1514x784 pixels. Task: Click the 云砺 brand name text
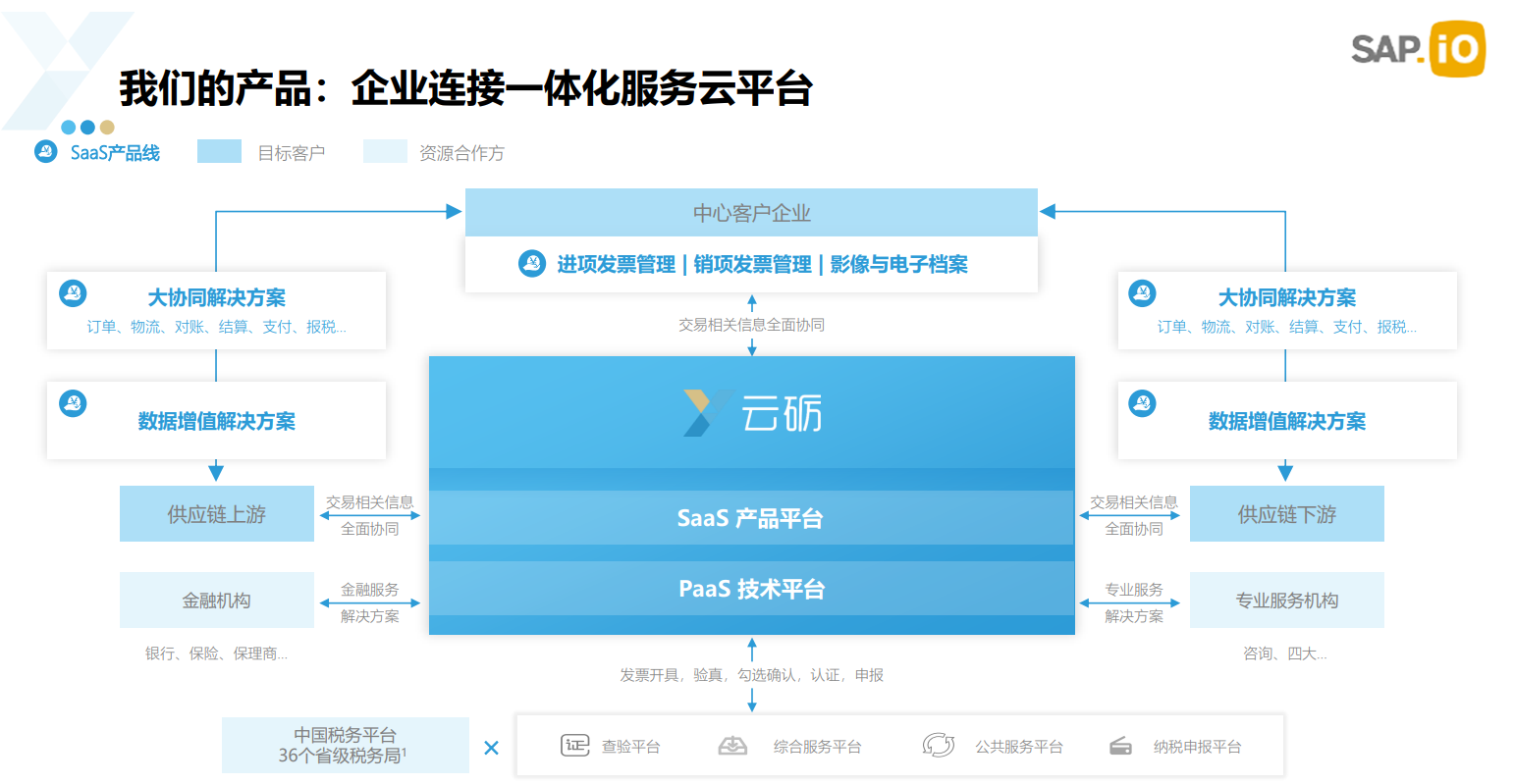click(783, 413)
